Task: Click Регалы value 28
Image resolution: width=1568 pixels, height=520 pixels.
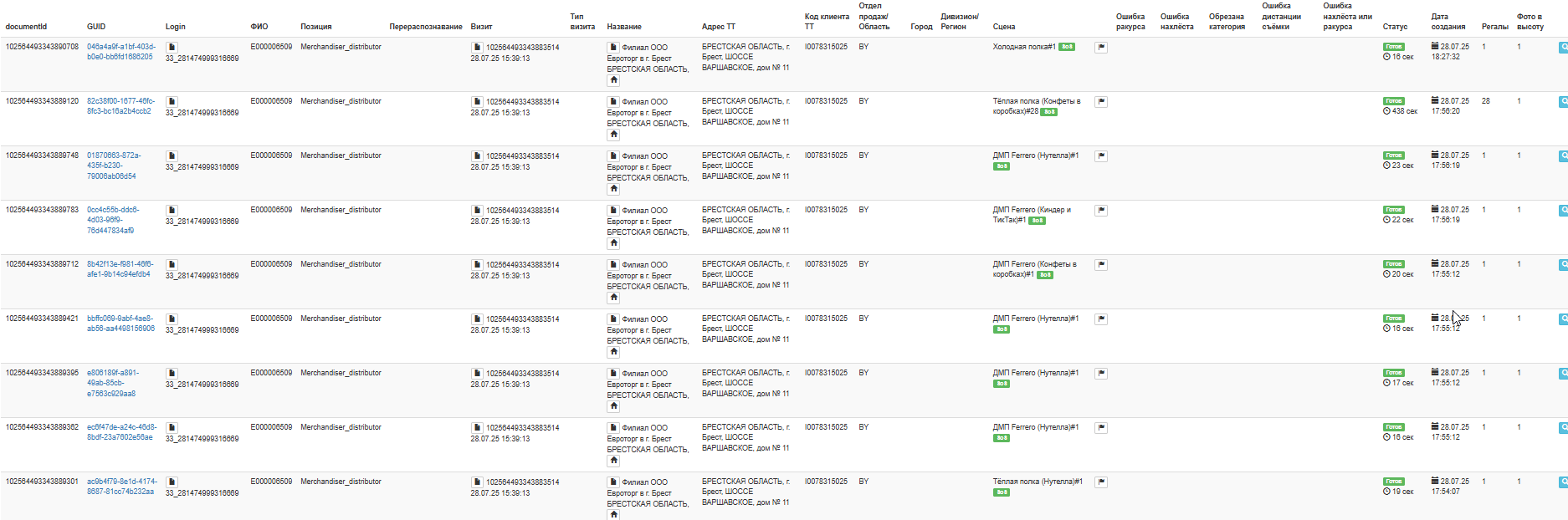Action: (x=1486, y=101)
